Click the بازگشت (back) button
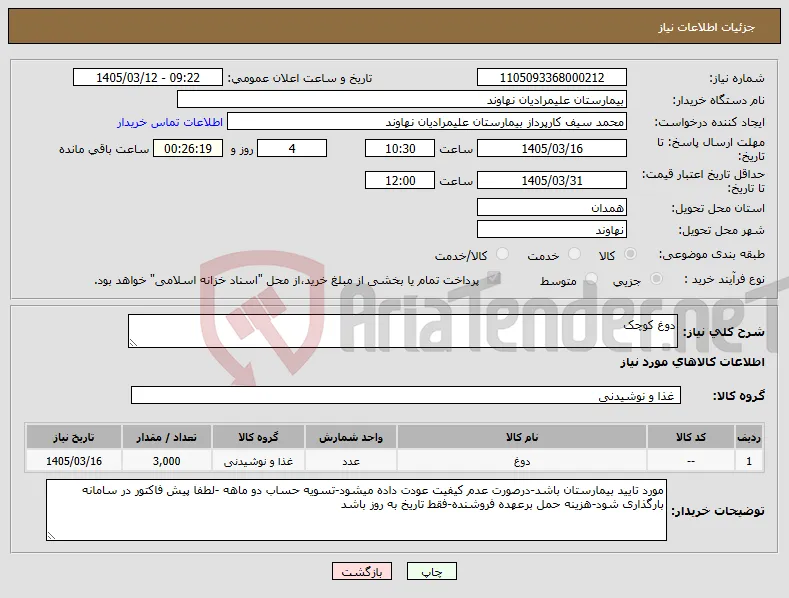The image size is (789, 598). click(x=362, y=571)
